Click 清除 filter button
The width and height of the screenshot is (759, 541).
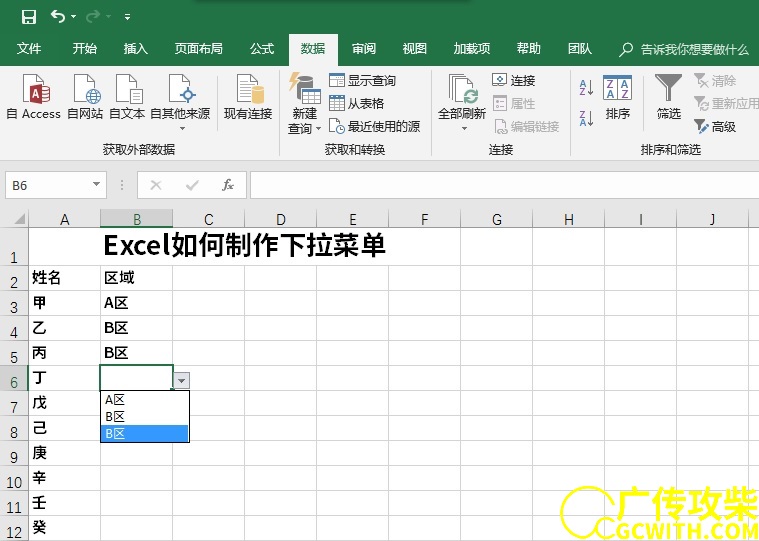[715, 80]
